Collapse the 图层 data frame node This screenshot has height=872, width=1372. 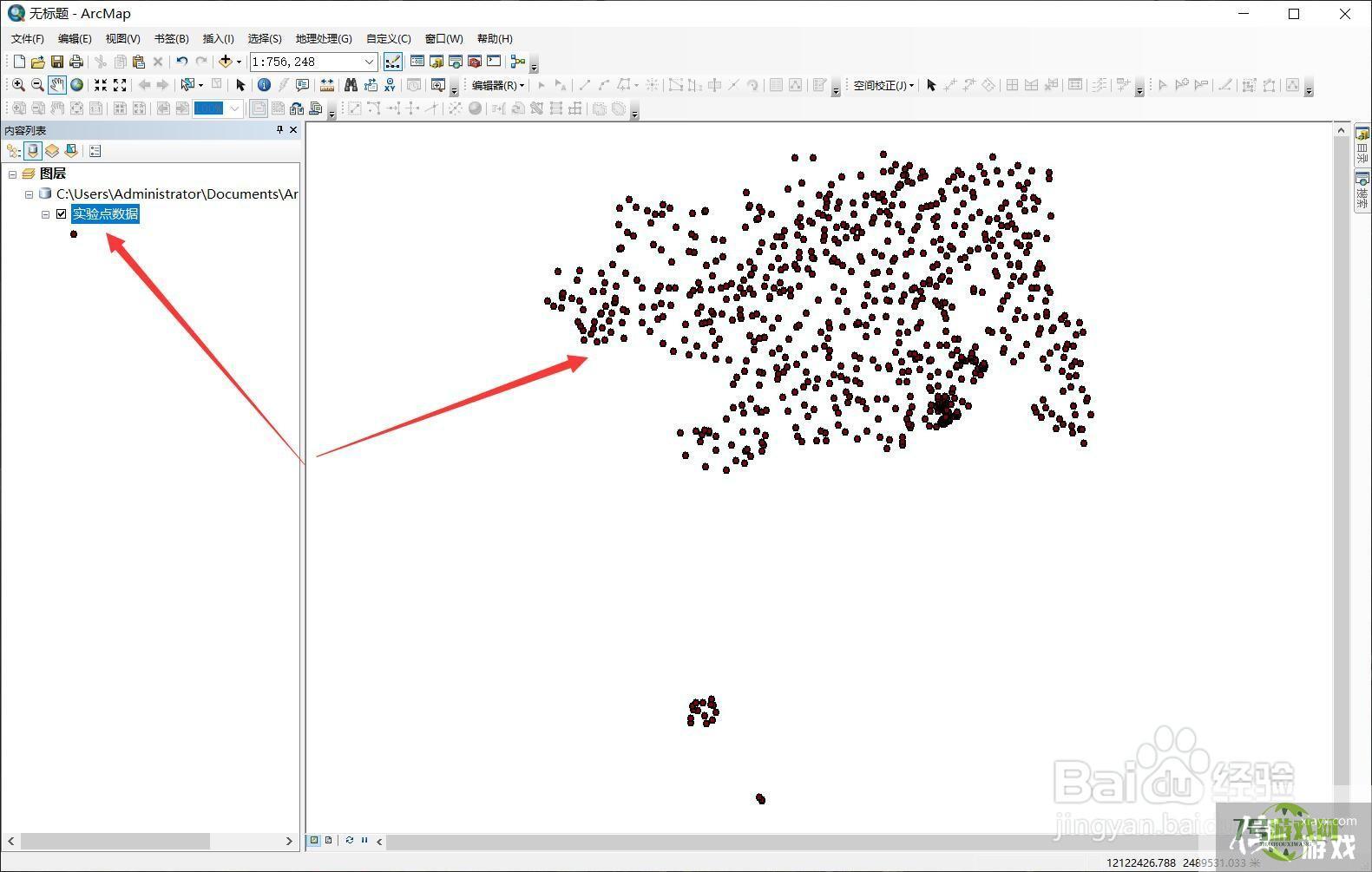click(13, 174)
